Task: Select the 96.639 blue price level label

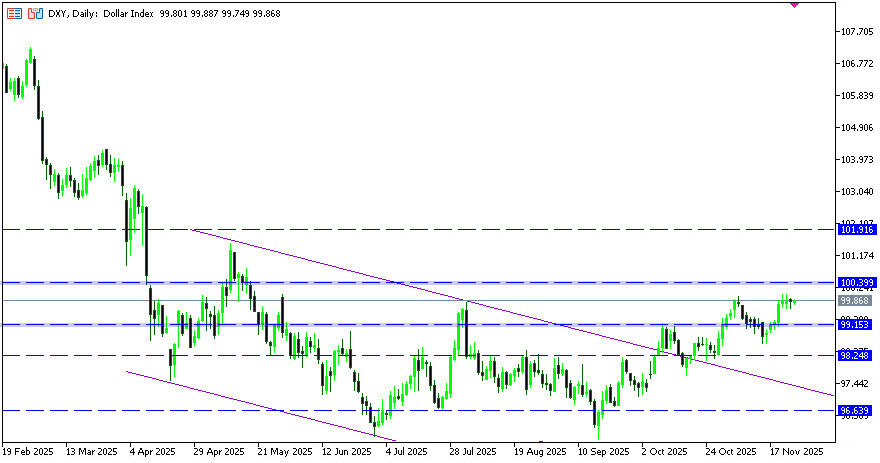Action: (857, 411)
